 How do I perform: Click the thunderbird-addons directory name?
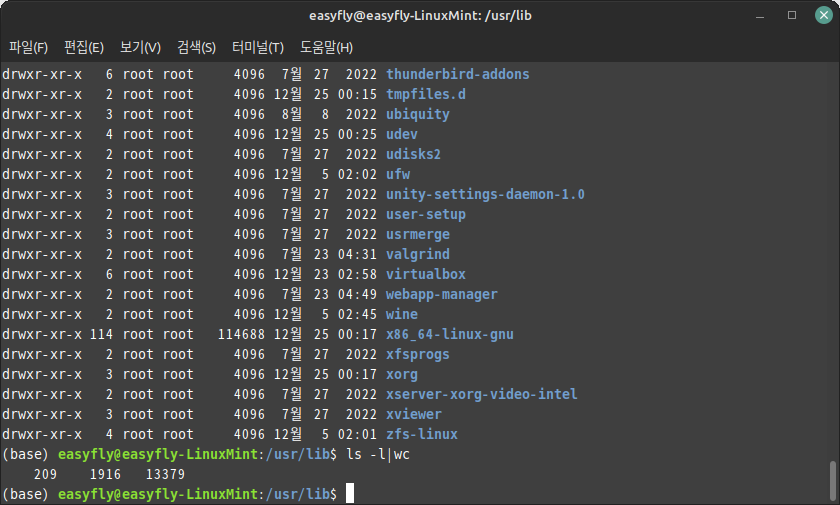tap(458, 74)
